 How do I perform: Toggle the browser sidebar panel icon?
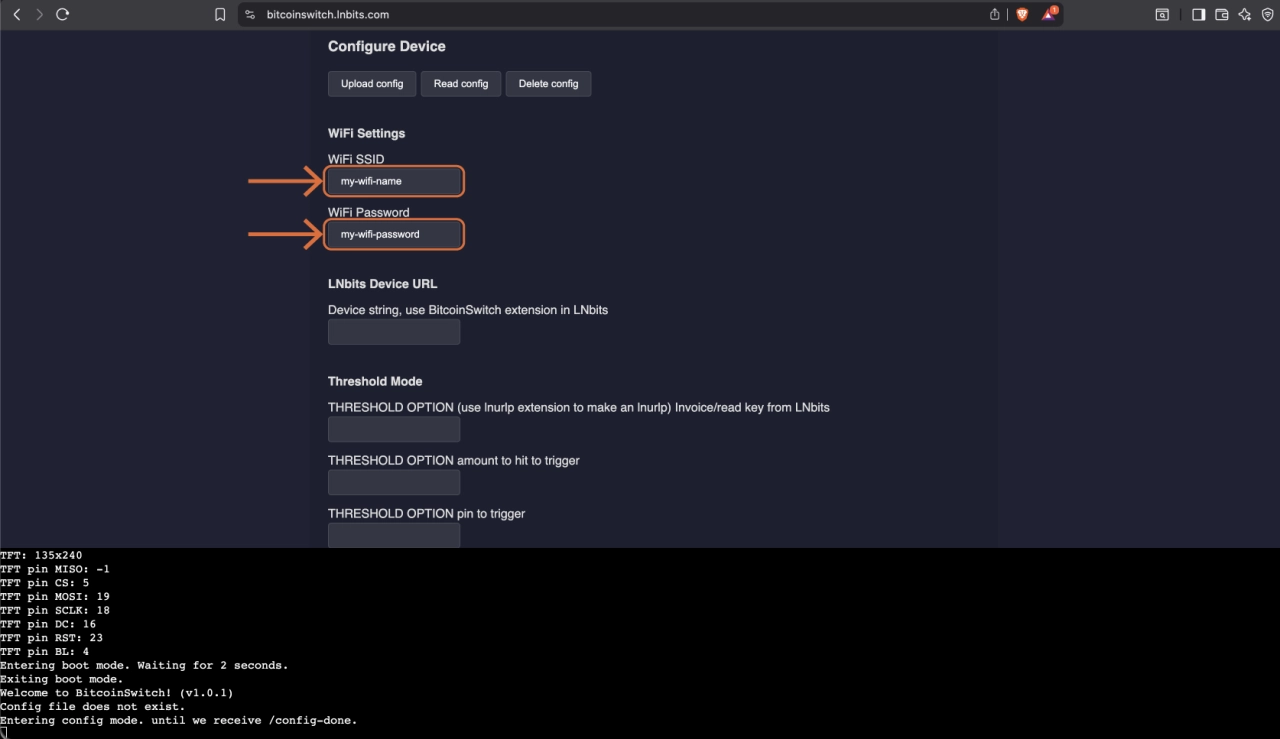point(1198,15)
